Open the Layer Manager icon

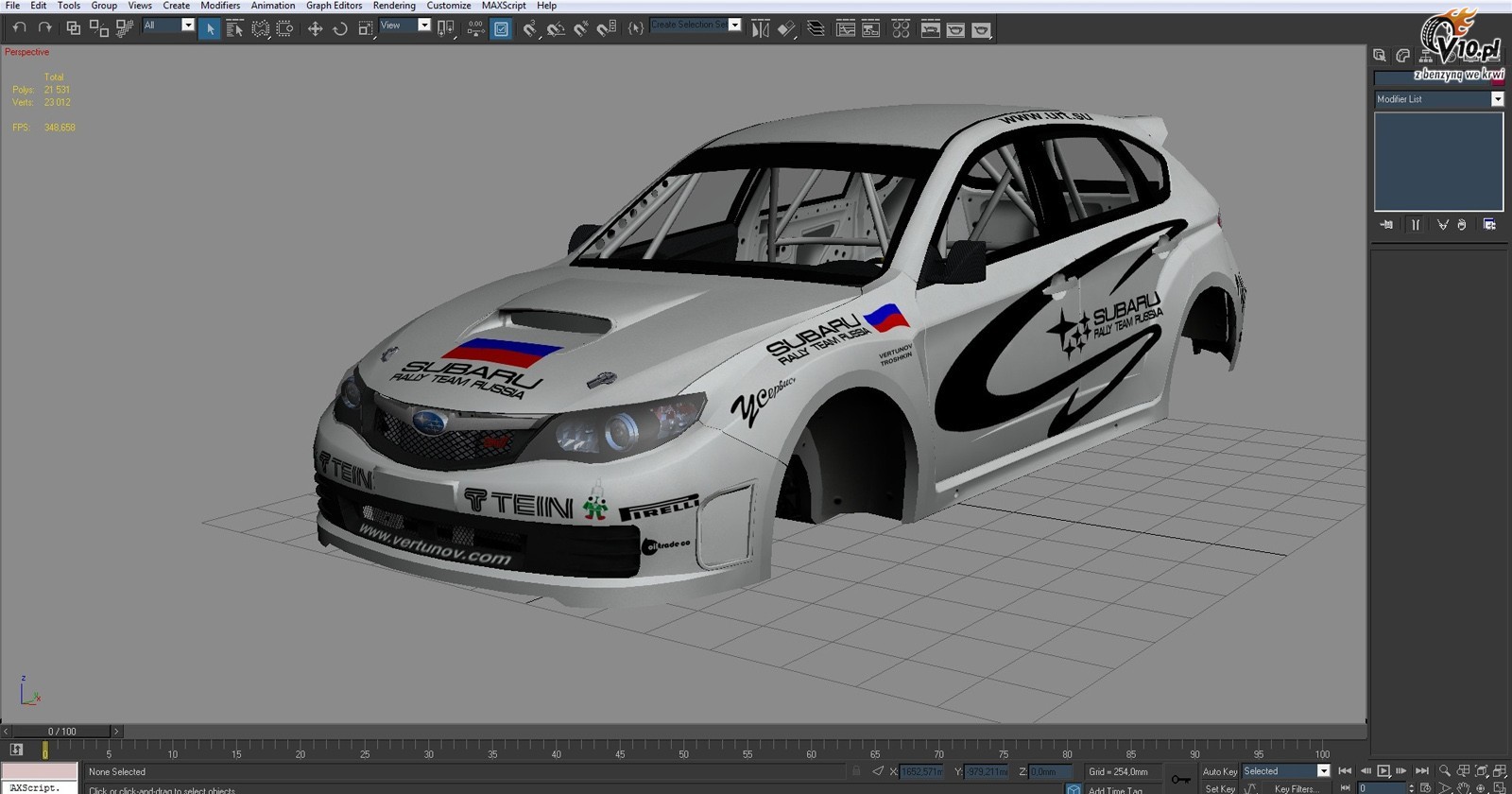(x=816, y=29)
